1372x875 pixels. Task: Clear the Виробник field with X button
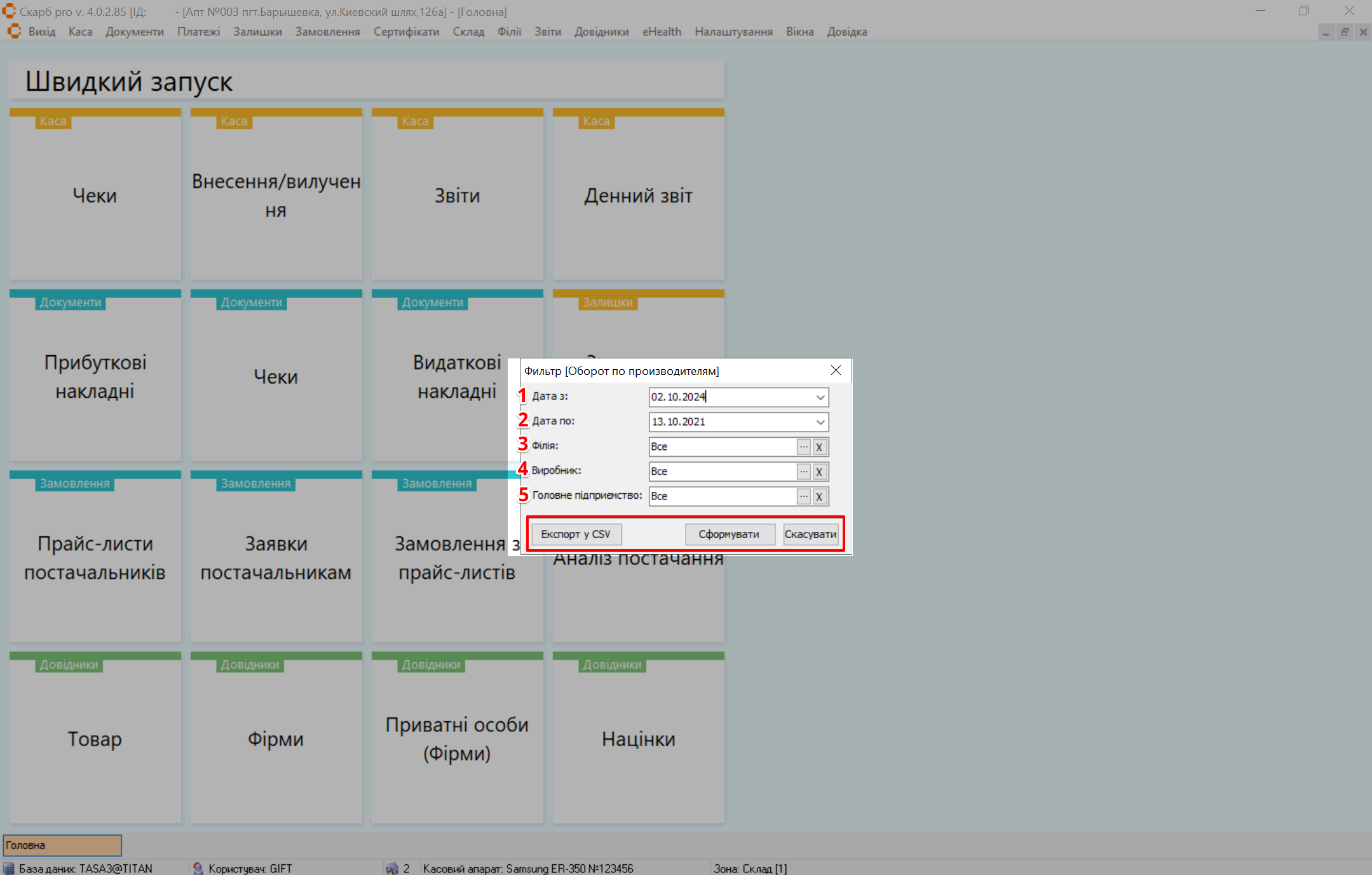(x=819, y=471)
